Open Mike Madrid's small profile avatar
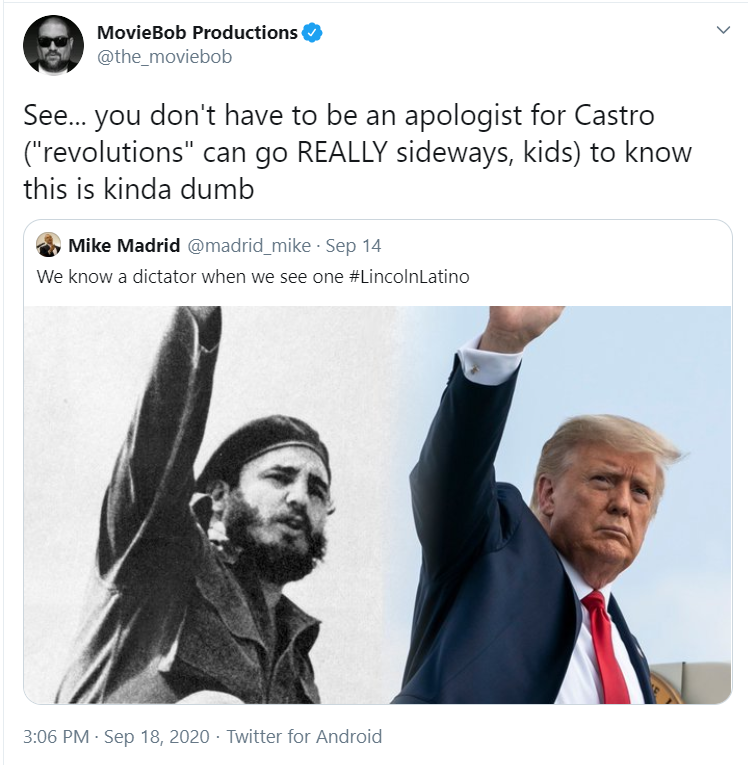Image resolution: width=748 pixels, height=765 pixels. (48, 245)
